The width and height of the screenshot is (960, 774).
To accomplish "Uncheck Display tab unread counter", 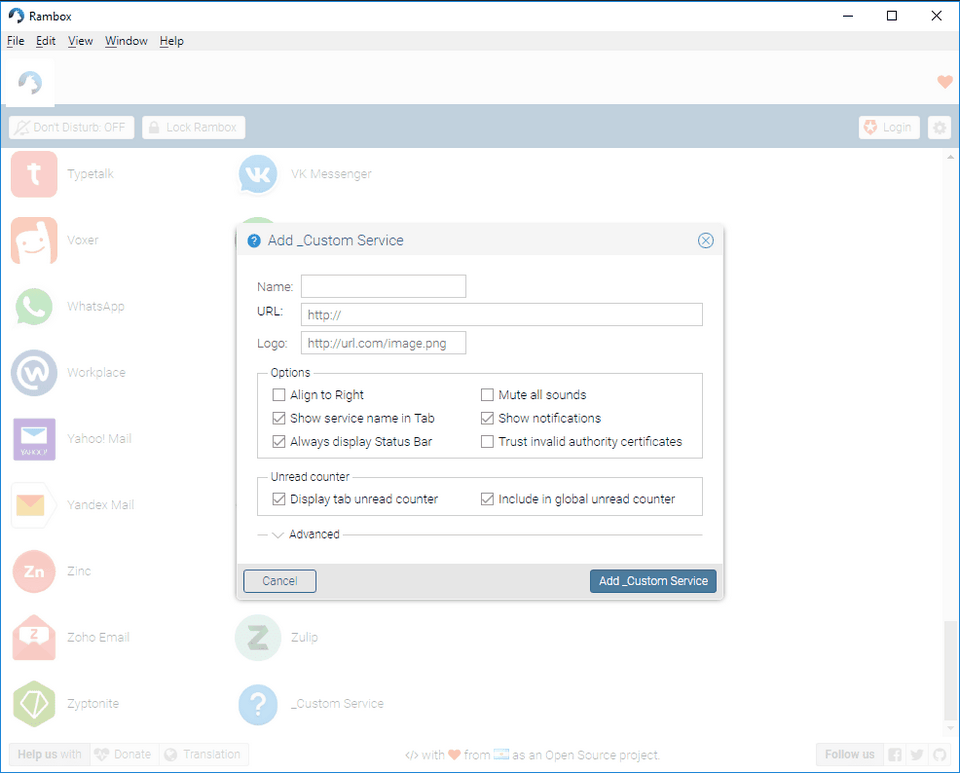I will point(279,499).
